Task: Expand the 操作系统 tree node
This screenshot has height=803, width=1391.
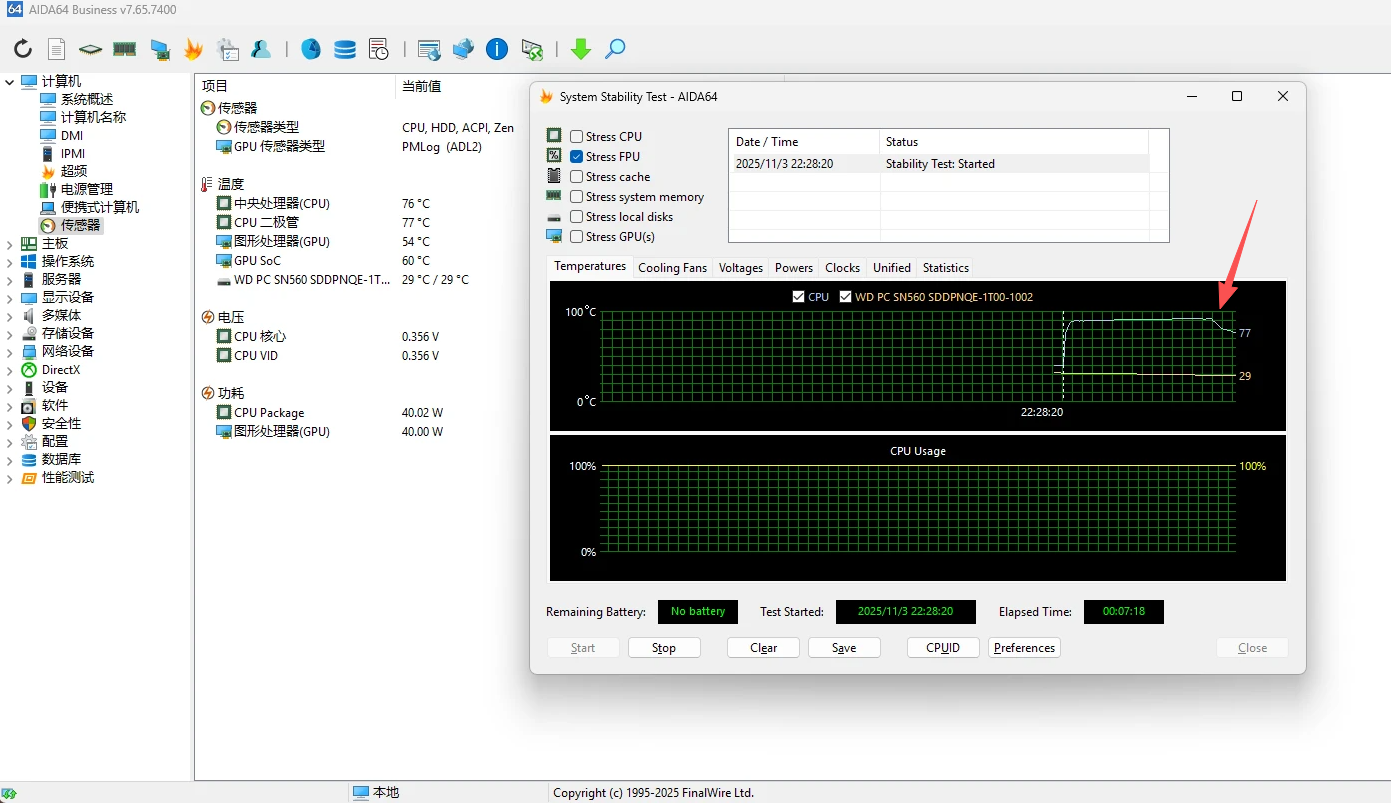Action: tap(10, 262)
